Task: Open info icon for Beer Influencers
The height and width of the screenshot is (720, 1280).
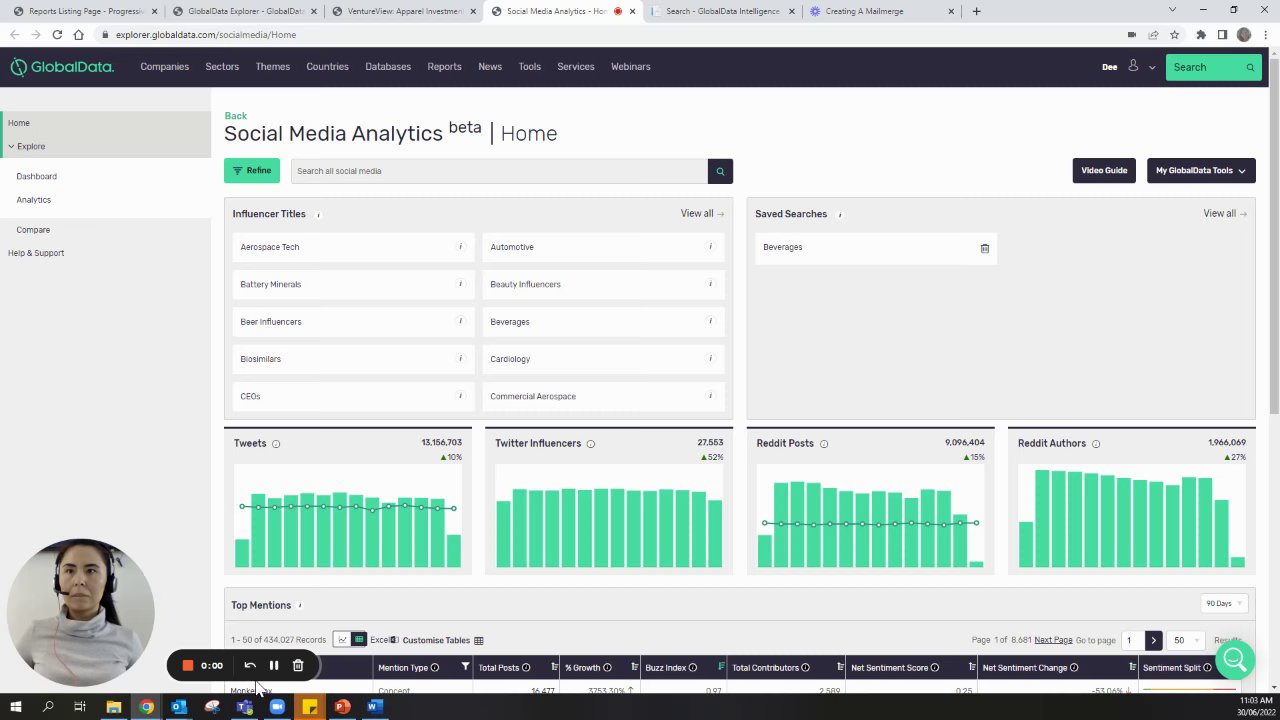Action: point(460,321)
